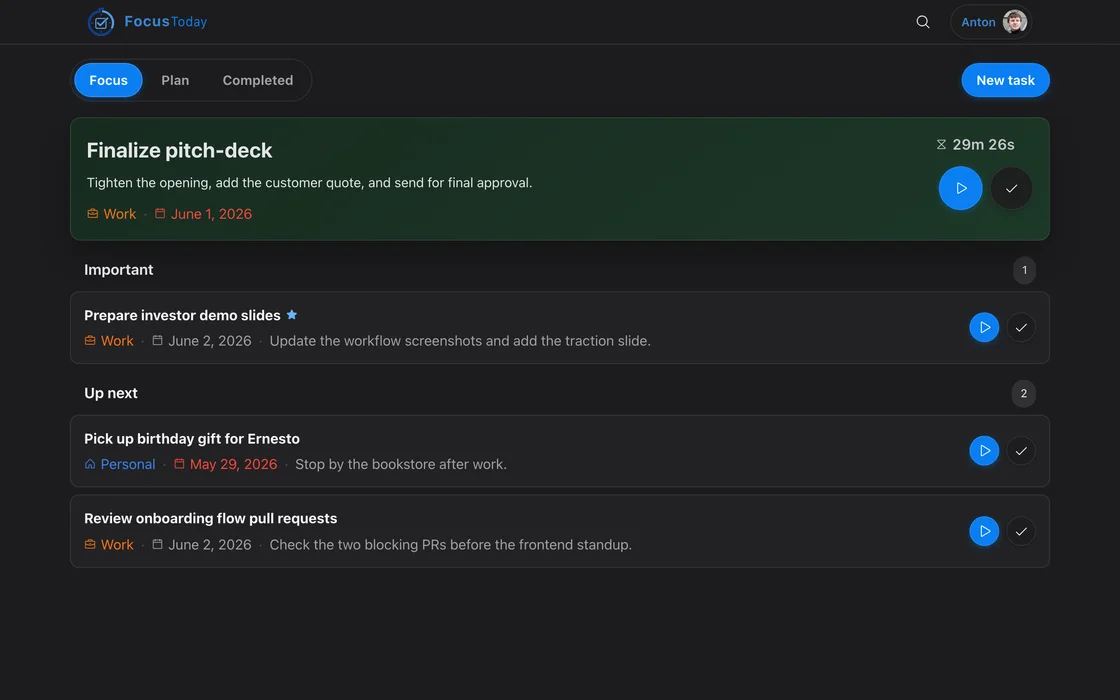1120x700 pixels.
Task: Click 'Check the two blocking PRs' description
Action: 451,544
